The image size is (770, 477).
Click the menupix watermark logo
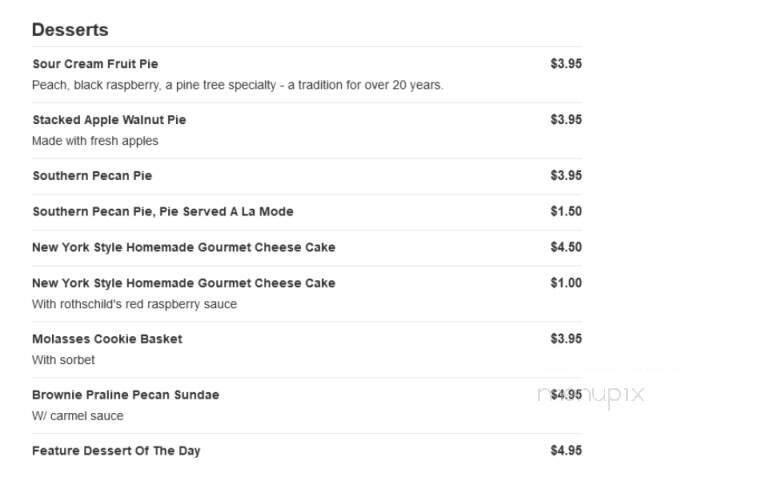coord(591,394)
